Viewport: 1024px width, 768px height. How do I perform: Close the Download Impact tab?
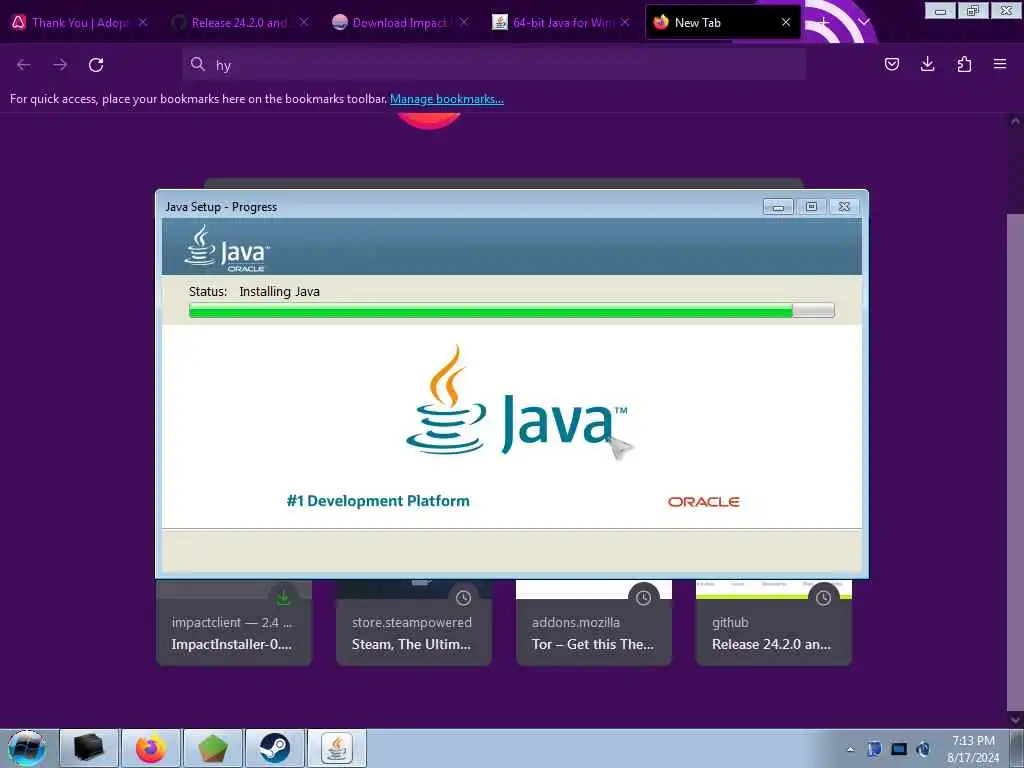point(464,23)
